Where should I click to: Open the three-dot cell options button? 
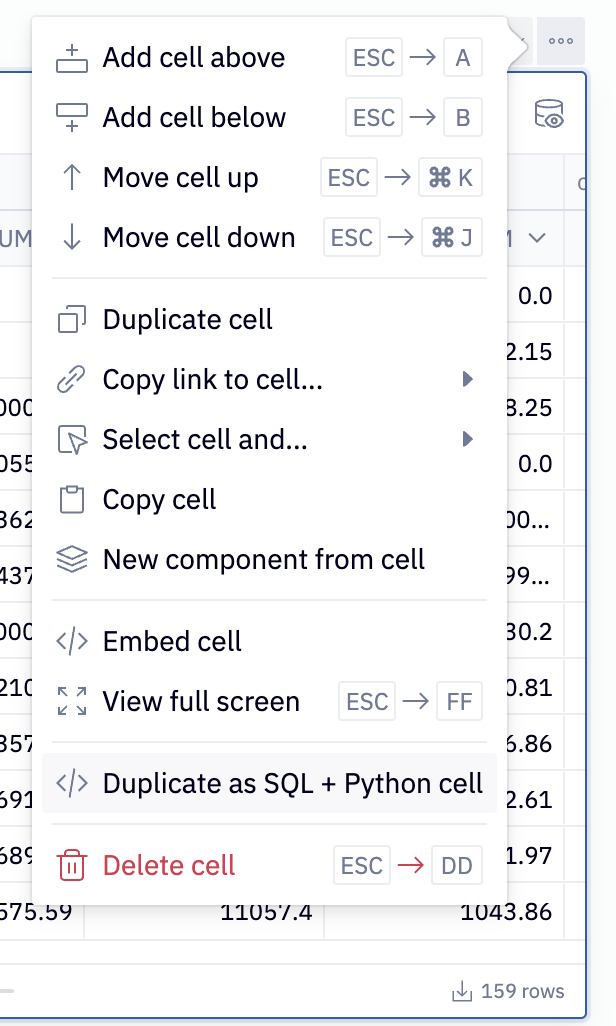click(x=561, y=41)
